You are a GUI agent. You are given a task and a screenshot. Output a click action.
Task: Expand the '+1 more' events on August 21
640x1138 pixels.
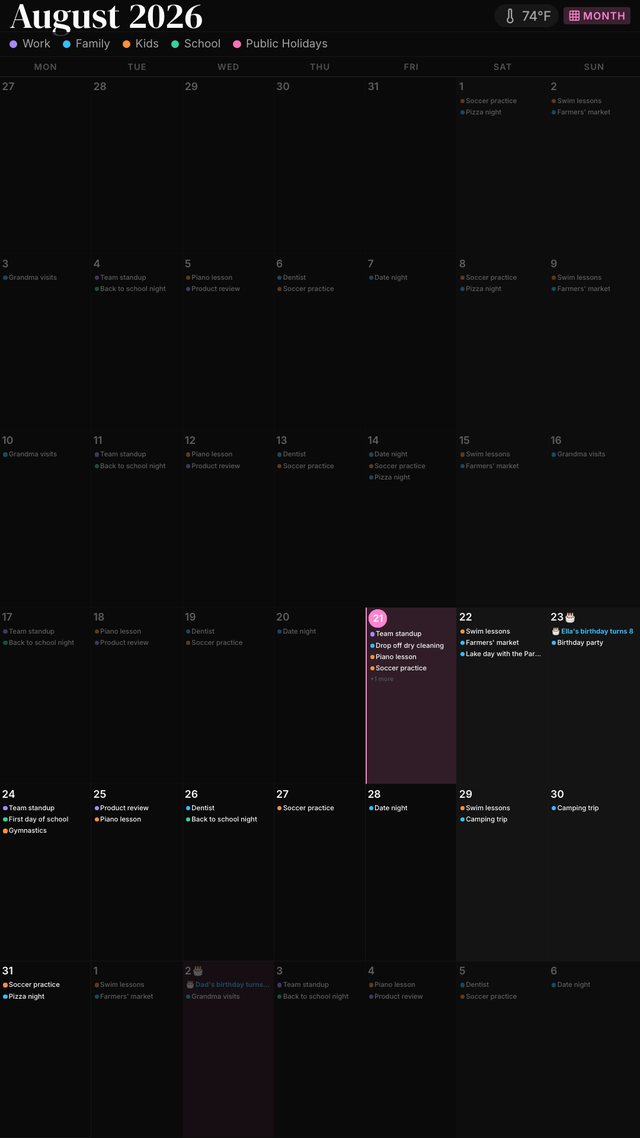382,679
